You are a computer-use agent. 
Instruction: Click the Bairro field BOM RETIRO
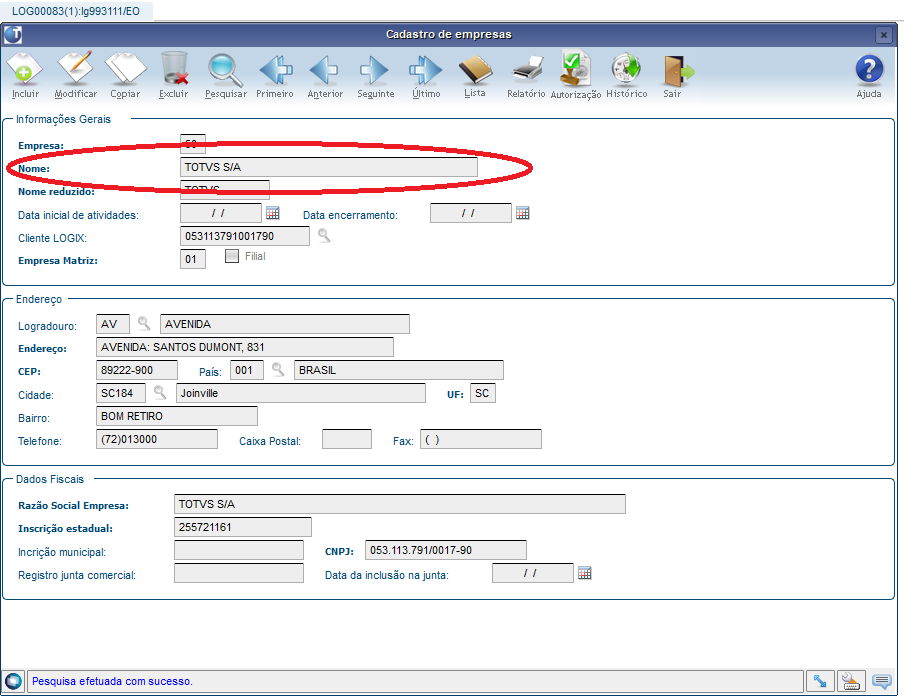[177, 416]
